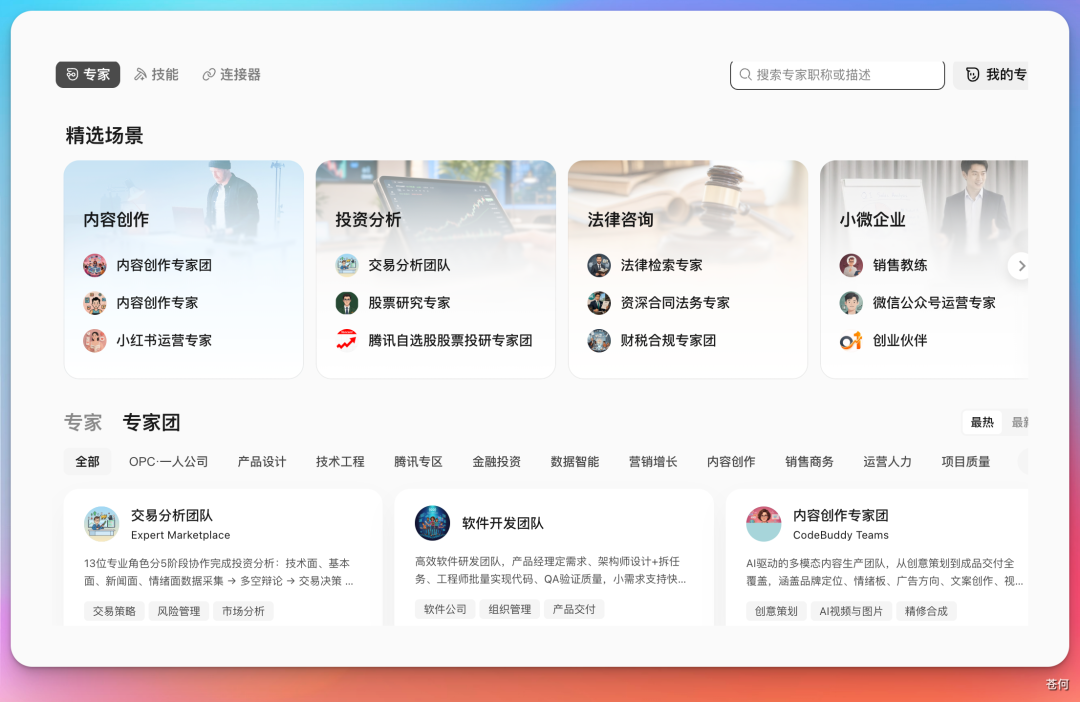The width and height of the screenshot is (1080, 702).
Task: Click the 小微企业 scene card title
Action: (x=873, y=220)
